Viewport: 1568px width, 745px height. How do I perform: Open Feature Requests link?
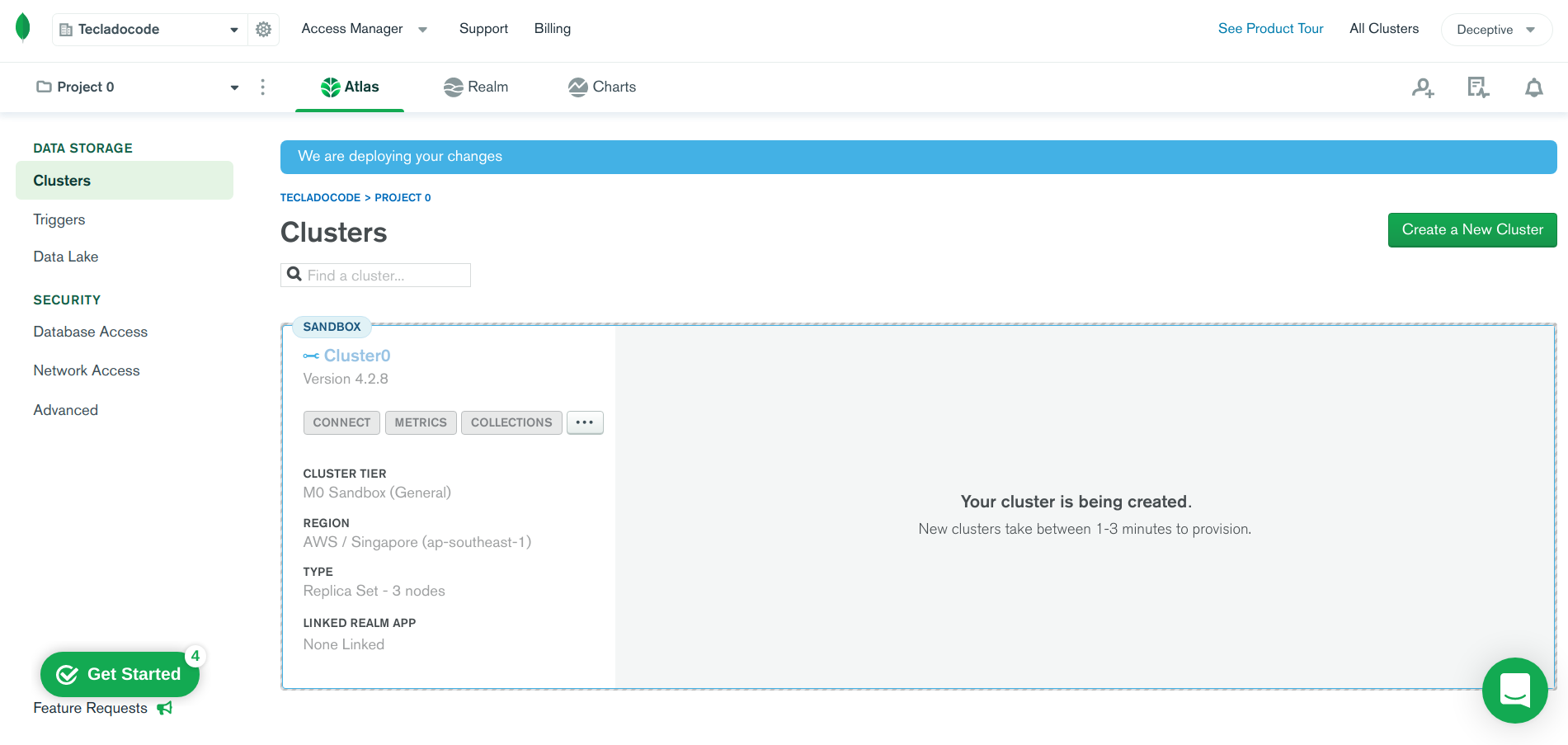91,709
